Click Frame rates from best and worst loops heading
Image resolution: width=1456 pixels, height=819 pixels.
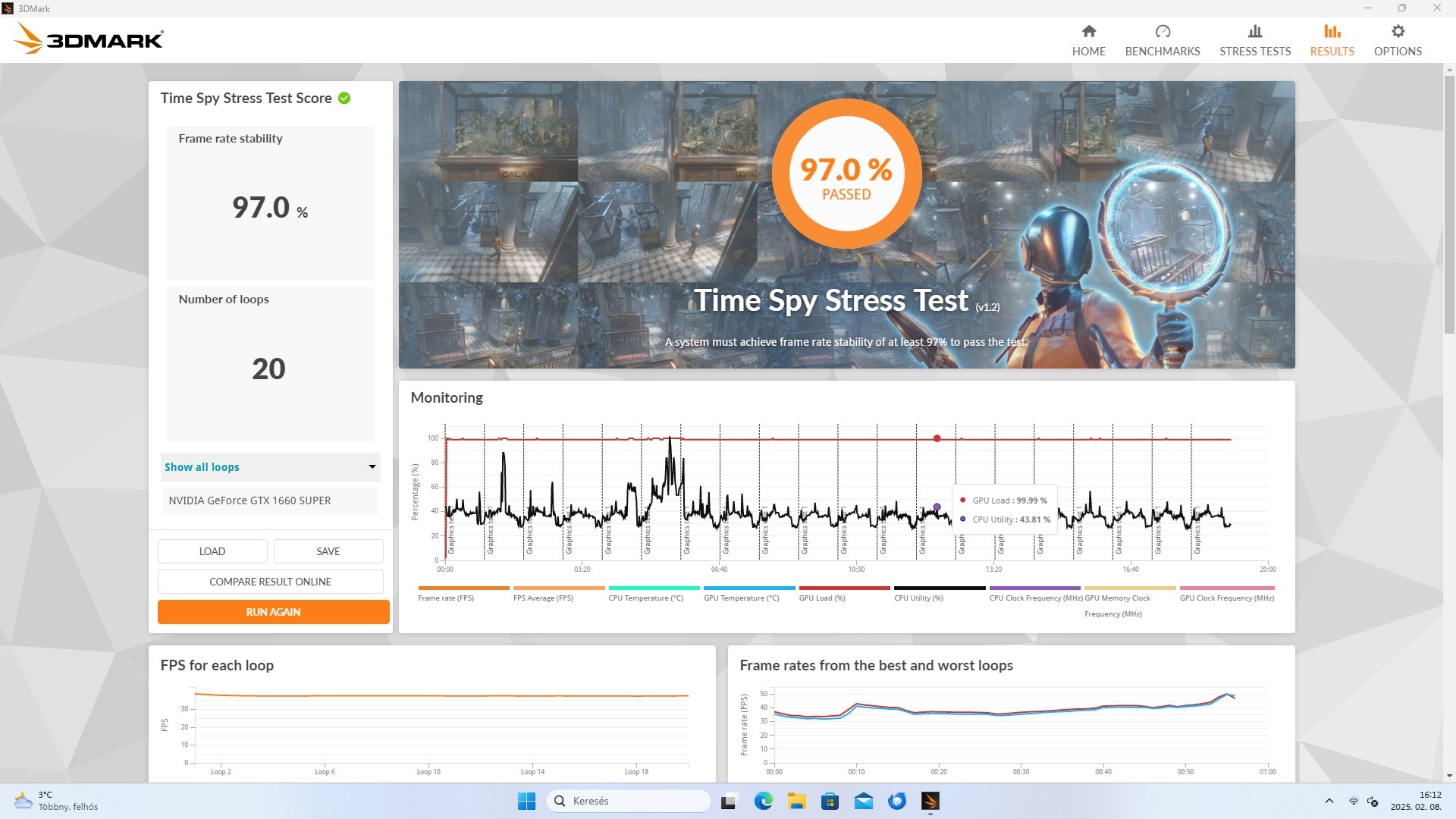(x=876, y=665)
